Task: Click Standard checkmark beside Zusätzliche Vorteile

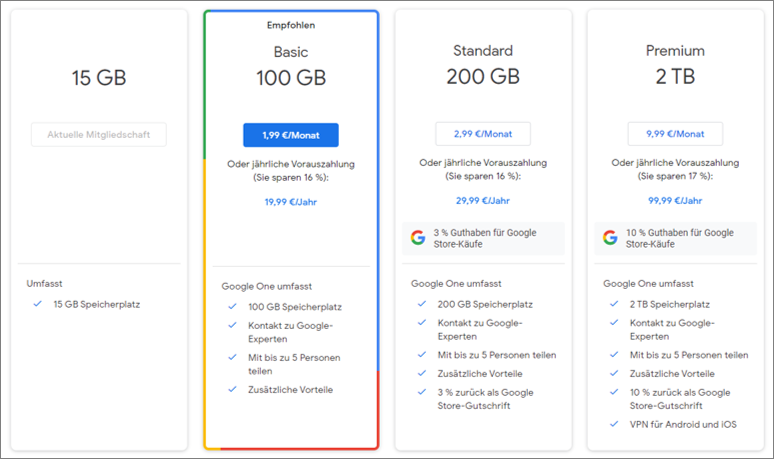Action: [x=422, y=373]
